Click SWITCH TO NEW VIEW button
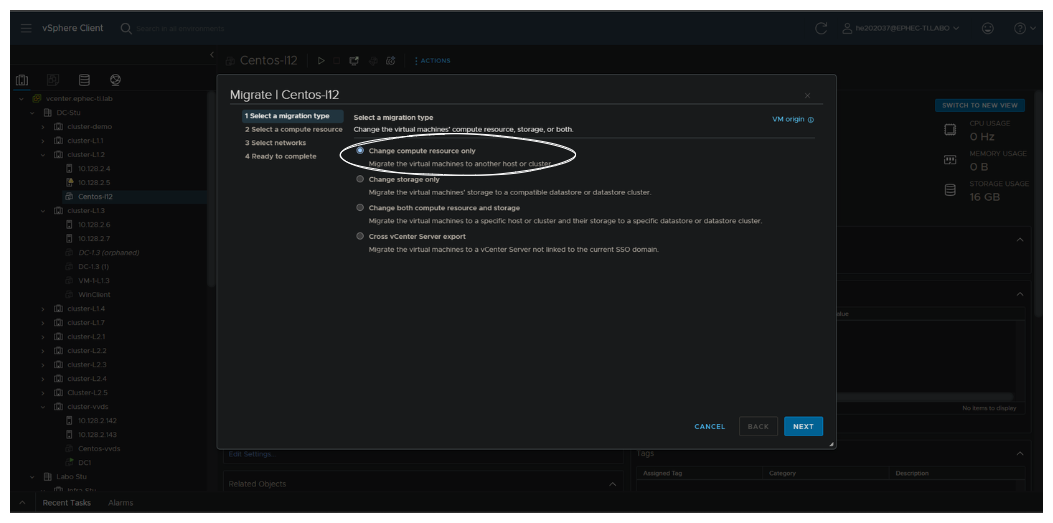 980,105
